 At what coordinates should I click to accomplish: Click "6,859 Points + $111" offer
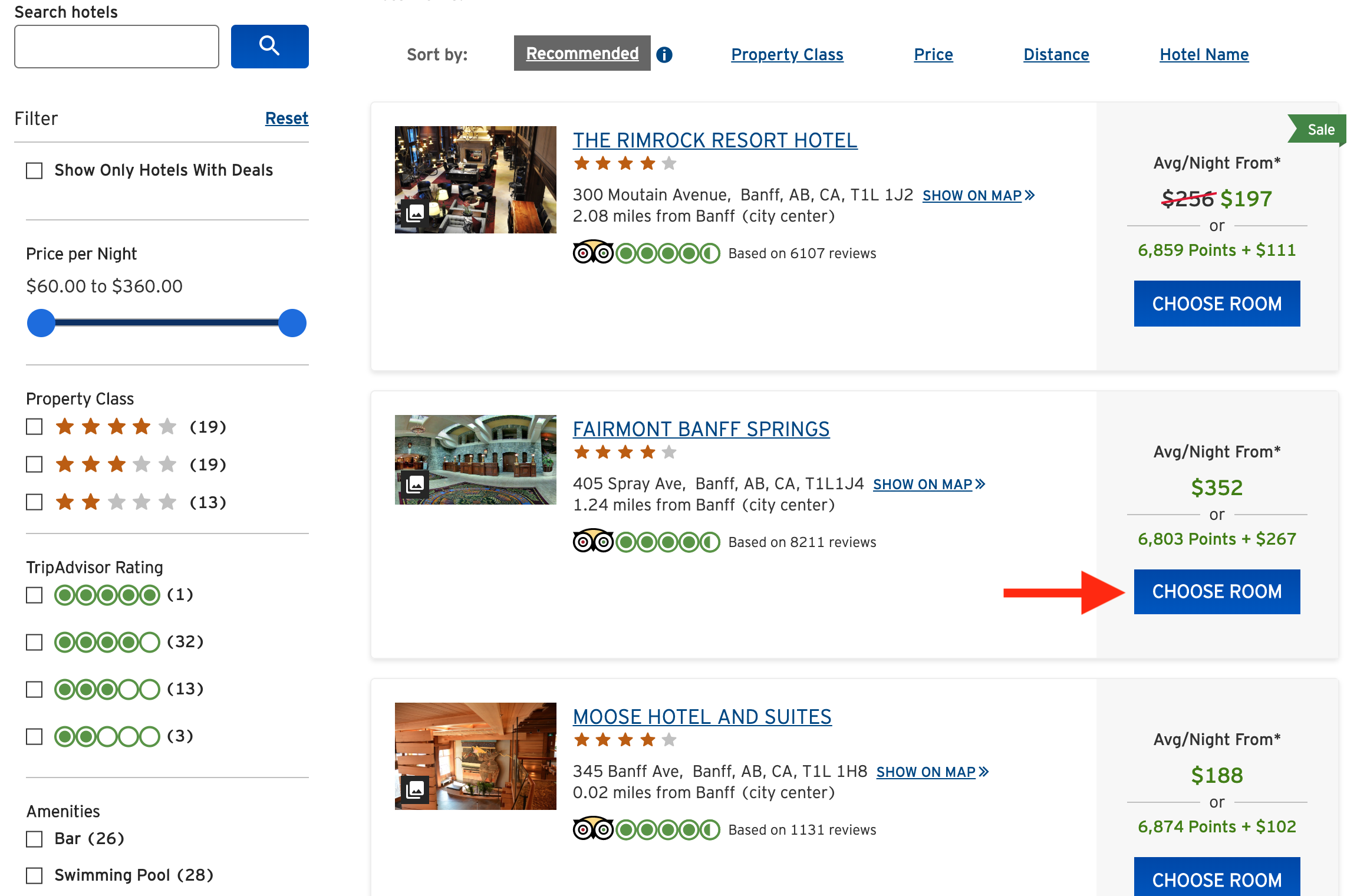(x=1217, y=250)
